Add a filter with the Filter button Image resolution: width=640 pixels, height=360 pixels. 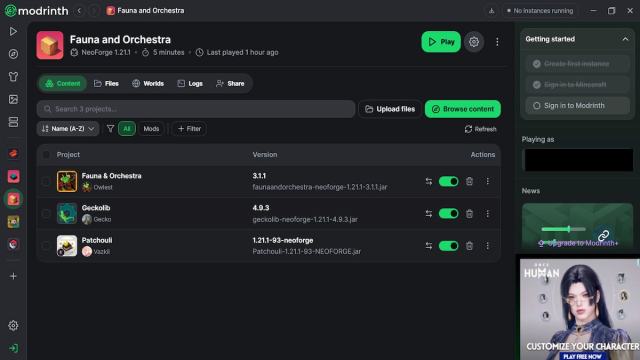(189, 129)
